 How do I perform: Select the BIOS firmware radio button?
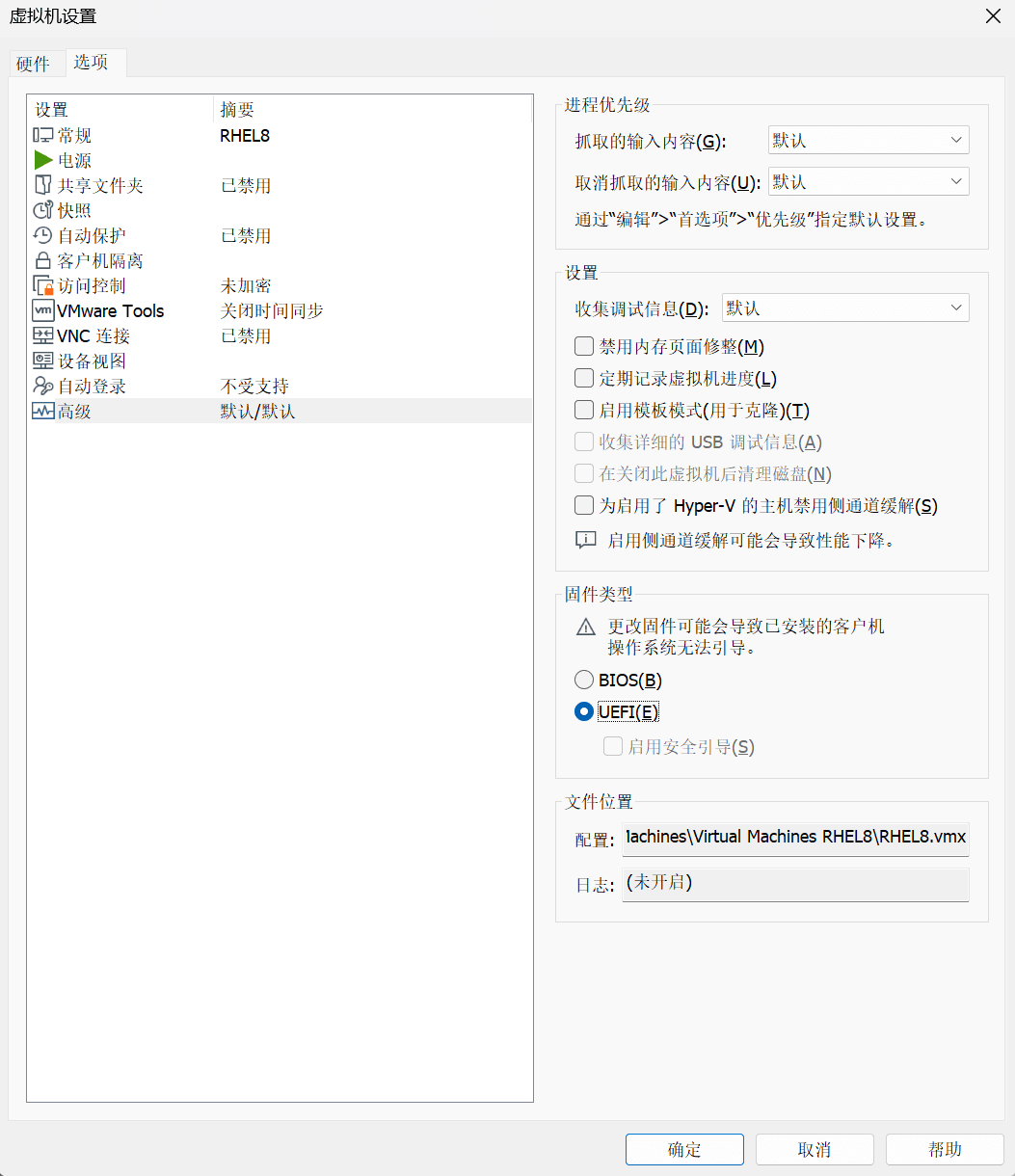(584, 681)
